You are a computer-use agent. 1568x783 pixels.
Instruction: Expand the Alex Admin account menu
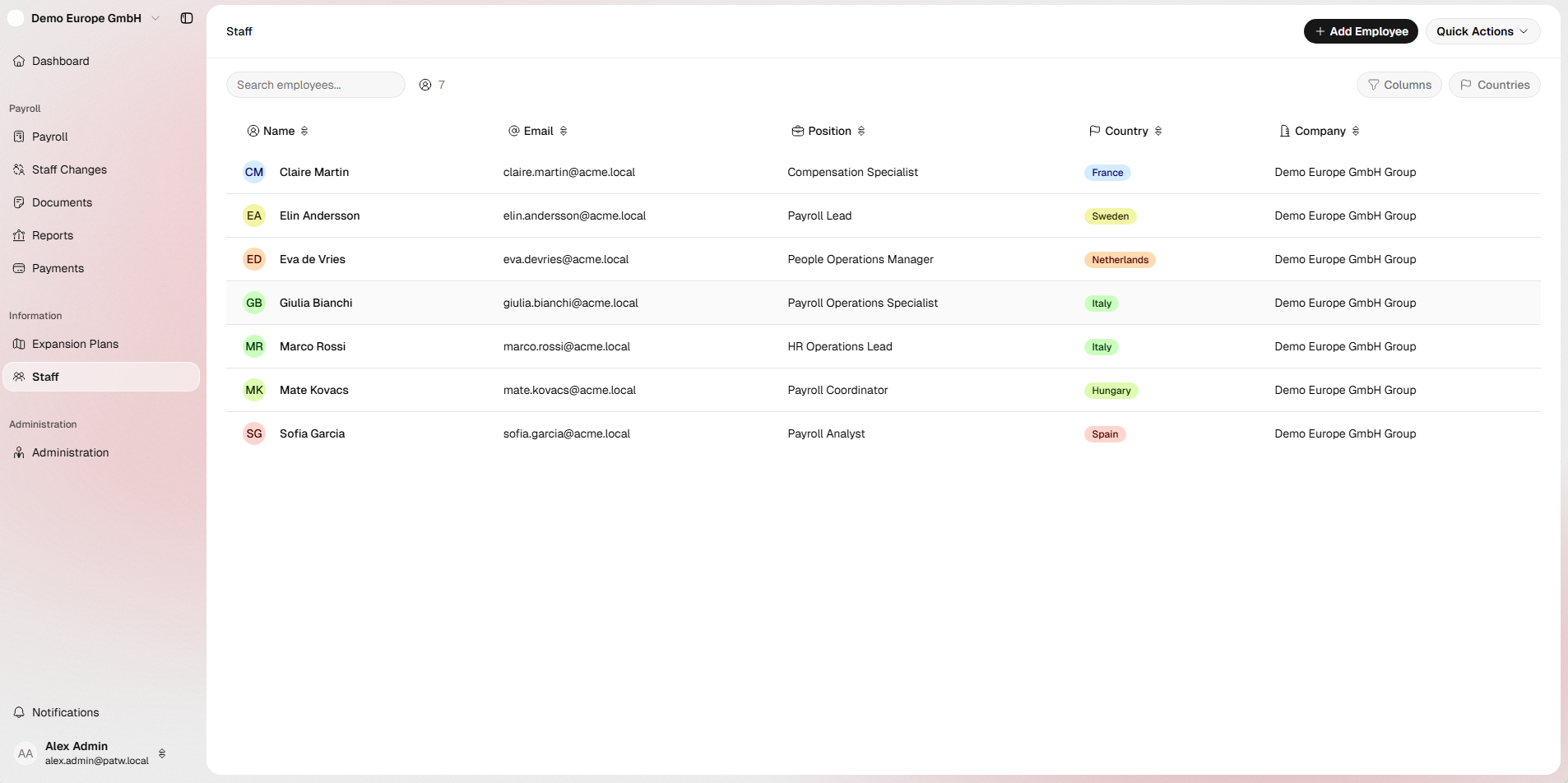[162, 753]
